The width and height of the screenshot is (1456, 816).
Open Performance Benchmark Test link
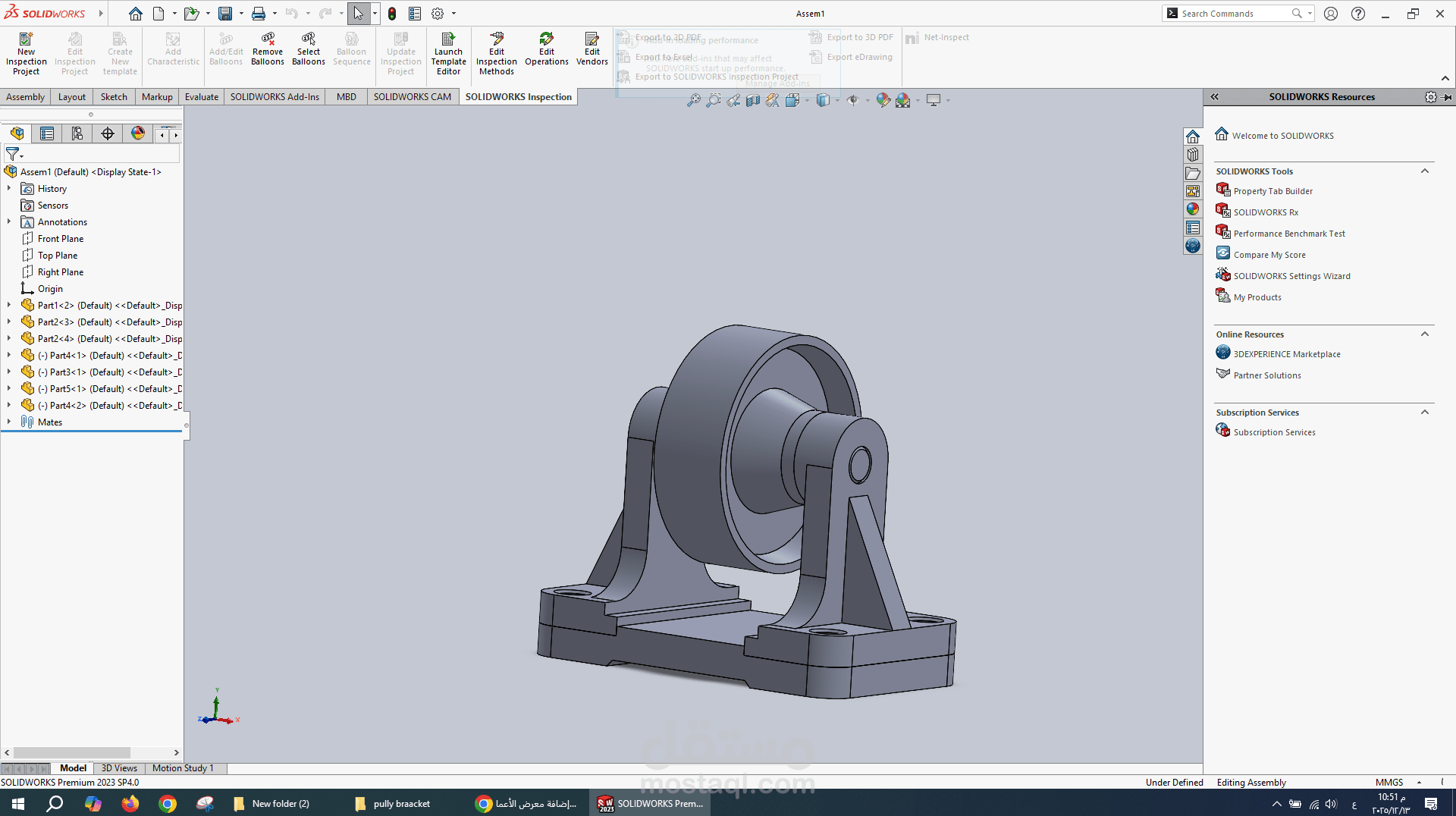pos(1289,234)
